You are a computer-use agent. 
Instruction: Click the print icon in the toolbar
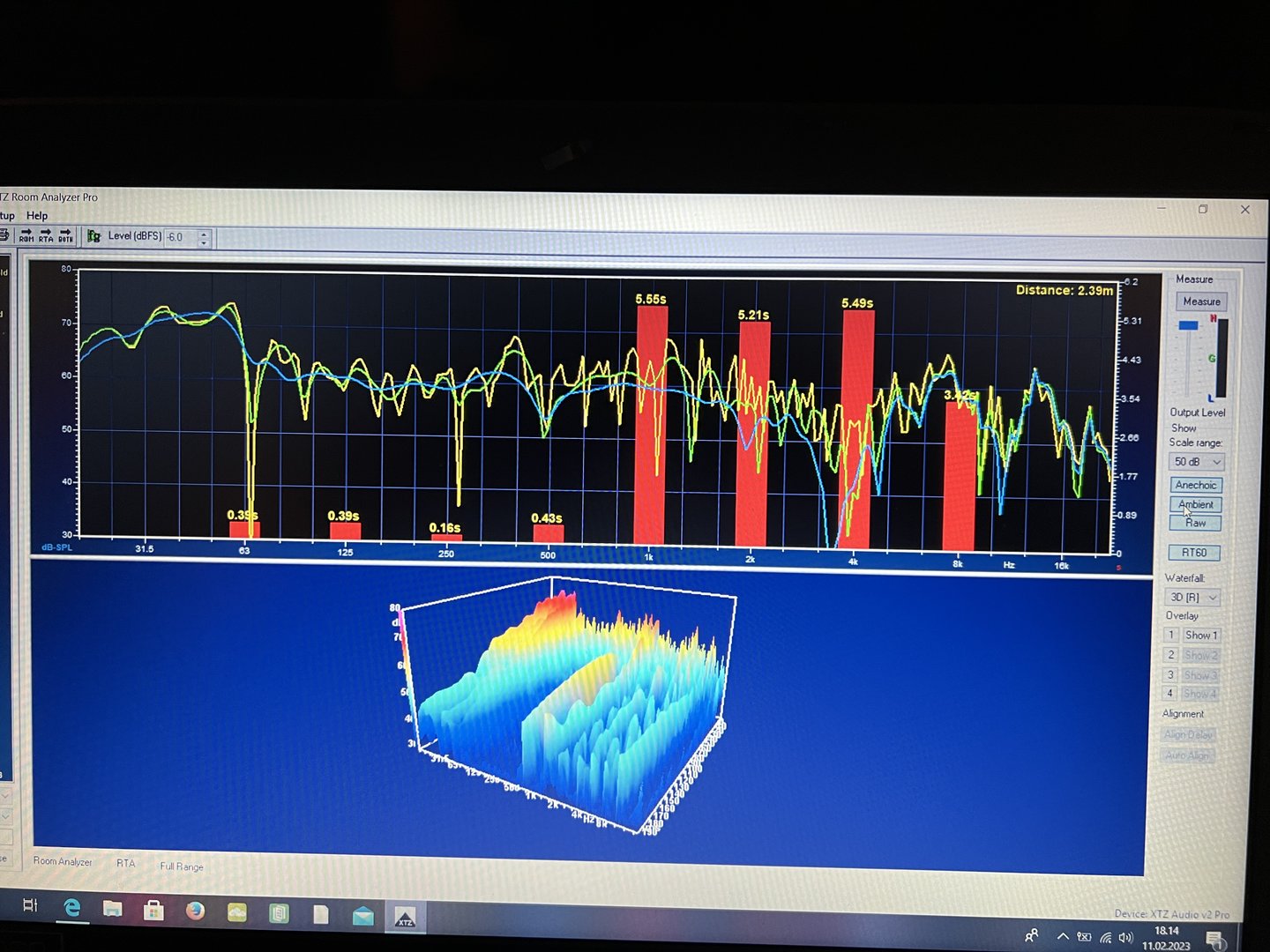tap(4, 235)
